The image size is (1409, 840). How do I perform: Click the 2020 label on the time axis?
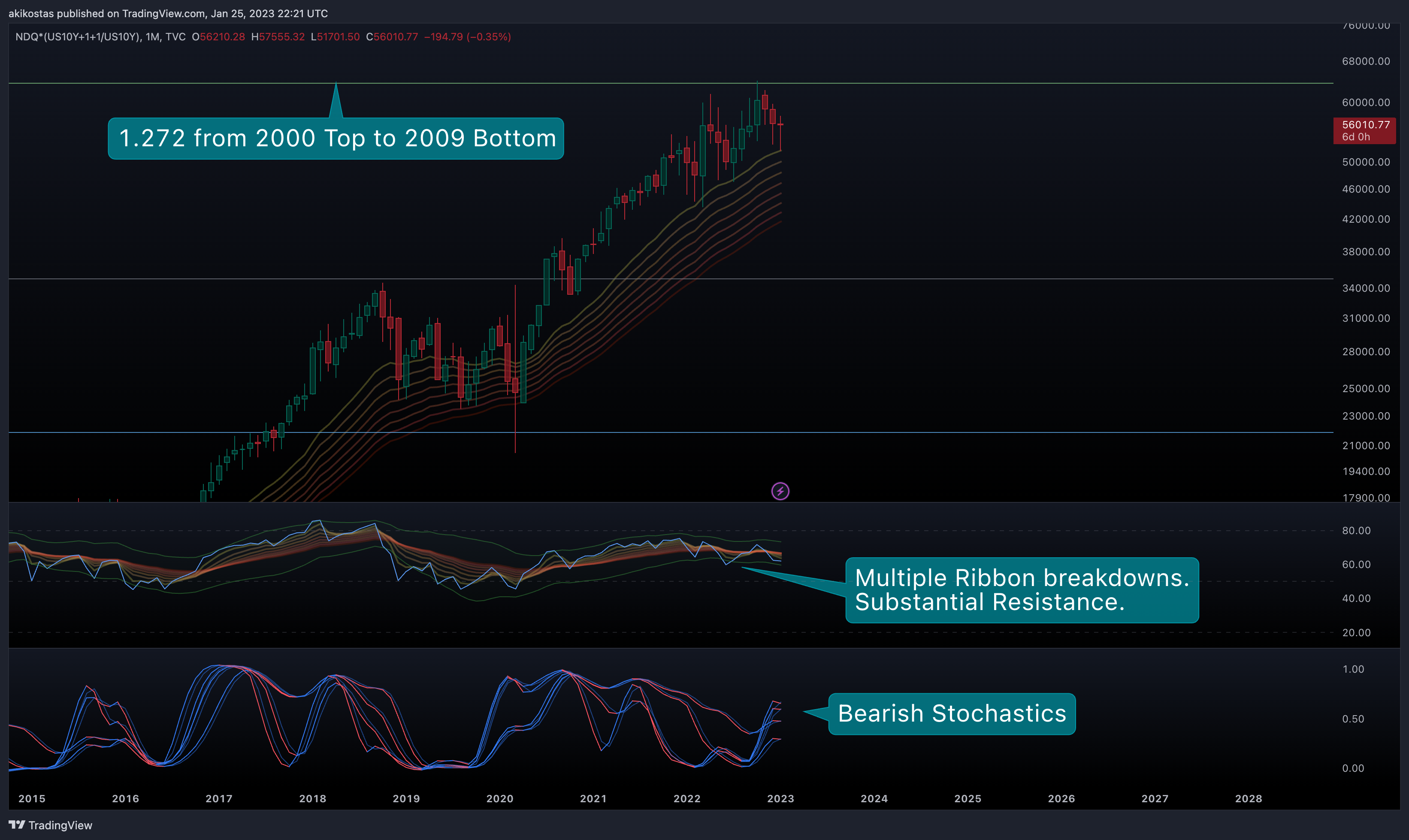point(500,799)
